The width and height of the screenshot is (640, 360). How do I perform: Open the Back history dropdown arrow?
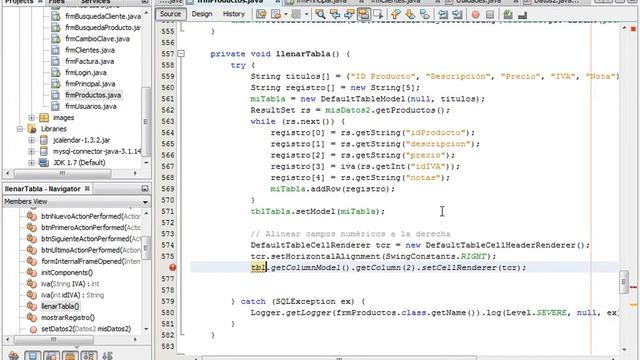pyautogui.click(x=285, y=15)
